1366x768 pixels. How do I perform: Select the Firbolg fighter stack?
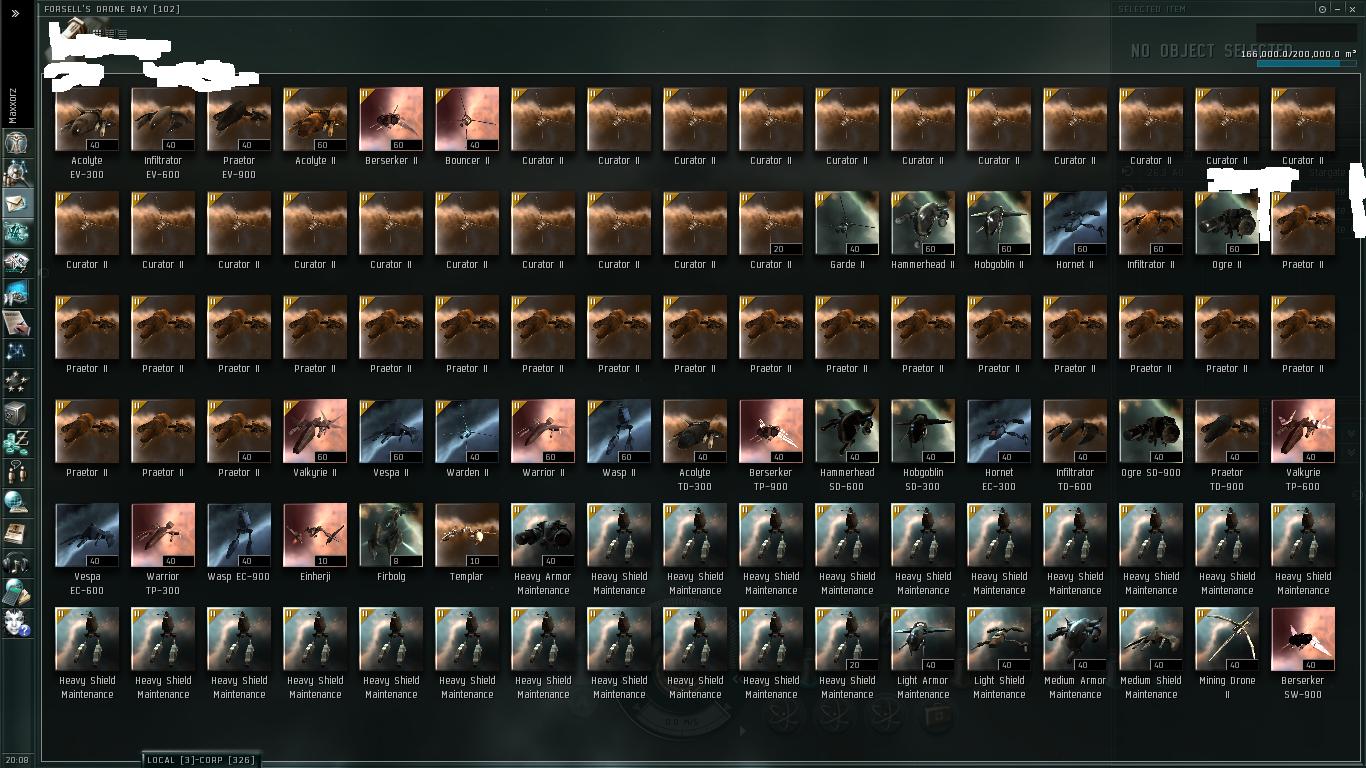pos(391,542)
